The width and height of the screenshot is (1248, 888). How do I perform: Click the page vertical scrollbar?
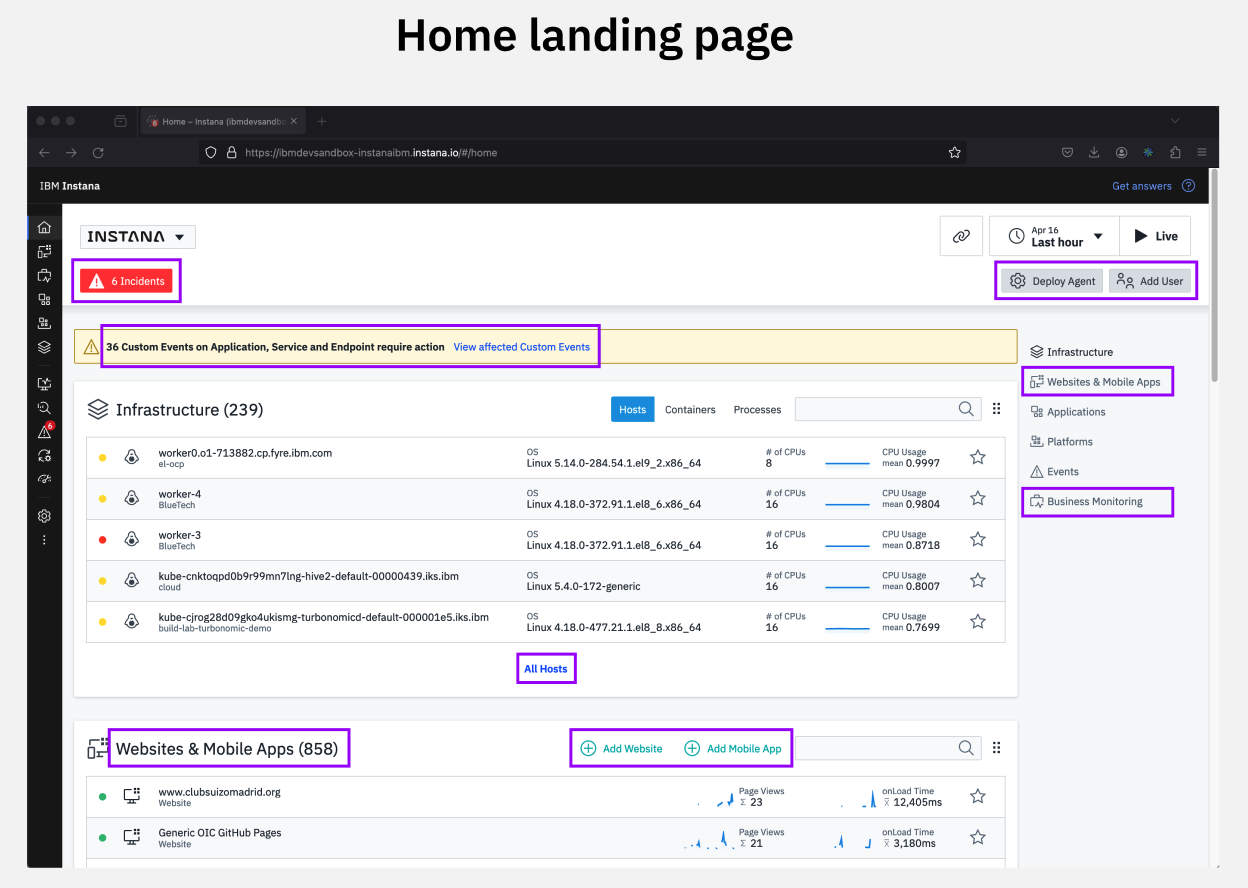(x=1214, y=275)
